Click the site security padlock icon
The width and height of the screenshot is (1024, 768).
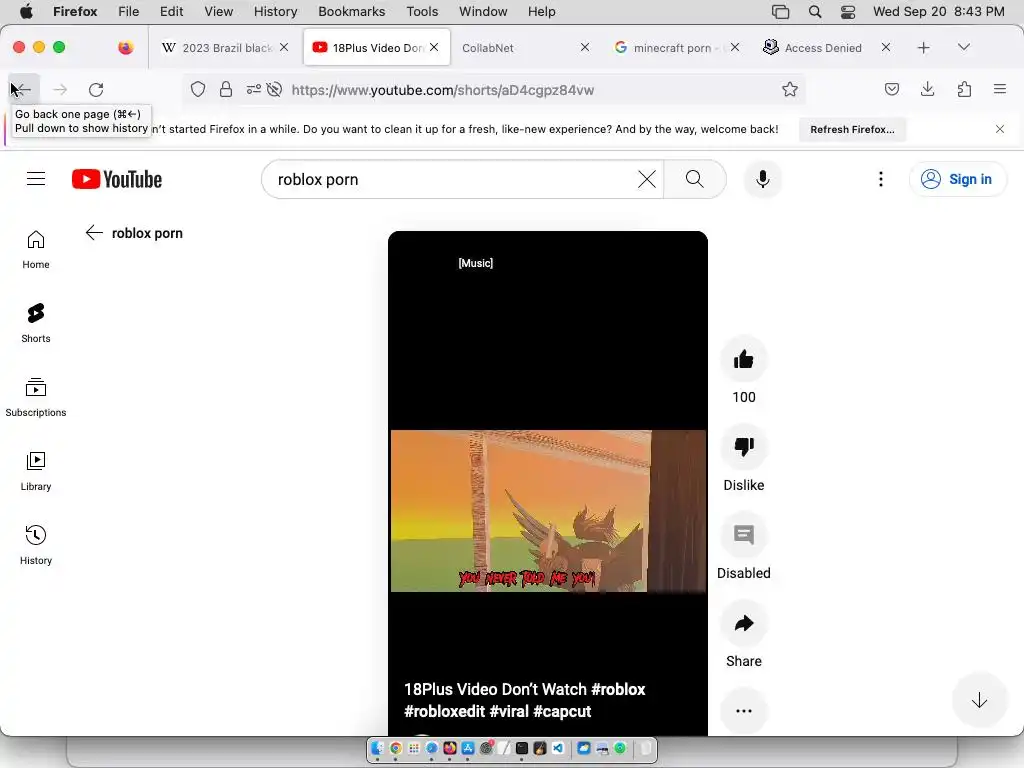coord(226,89)
